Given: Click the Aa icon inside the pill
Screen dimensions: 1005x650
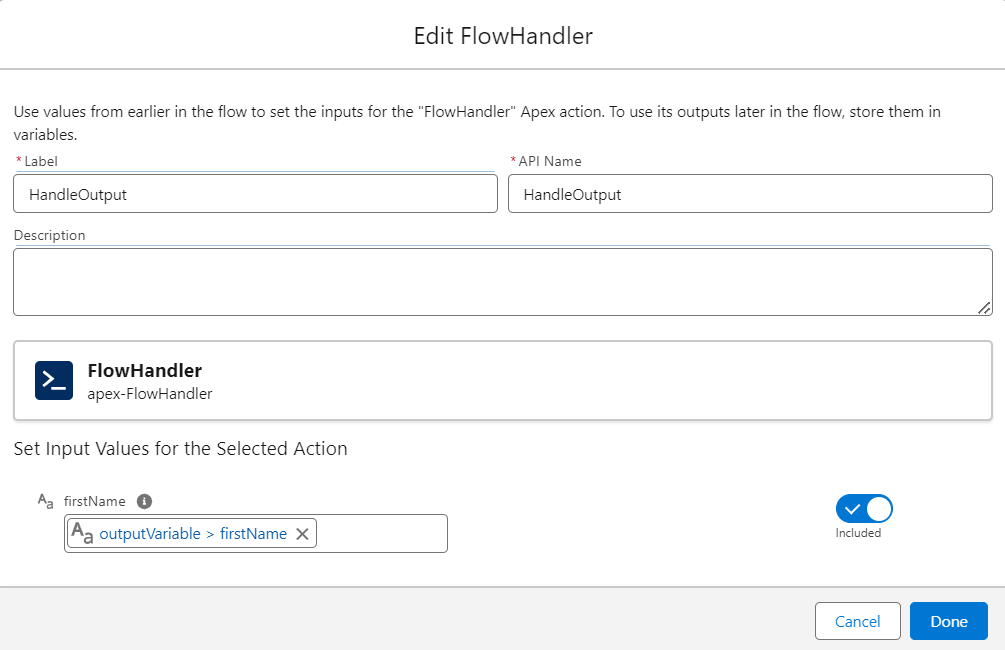Looking at the screenshot, I should 83,534.
